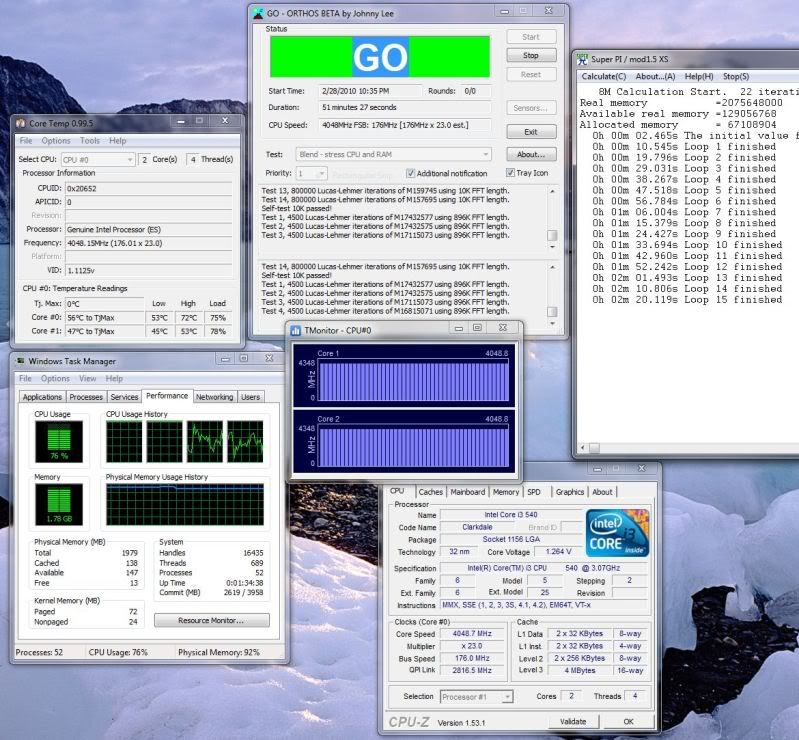The image size is (799, 740).
Task: Uncheck the Tray Icon checkbox
Action: pyautogui.click(x=510, y=173)
